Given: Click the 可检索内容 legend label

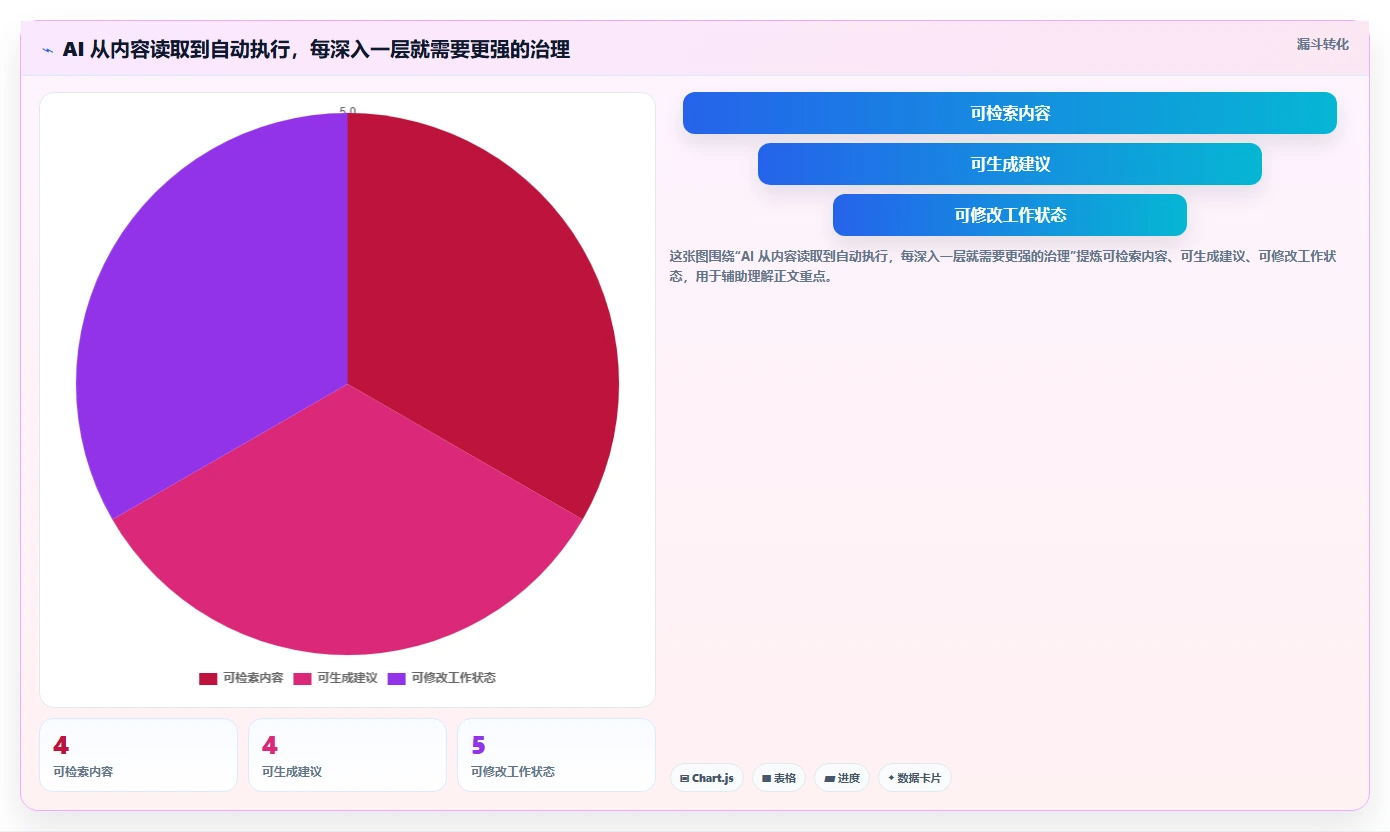Looking at the screenshot, I should click(x=253, y=678).
